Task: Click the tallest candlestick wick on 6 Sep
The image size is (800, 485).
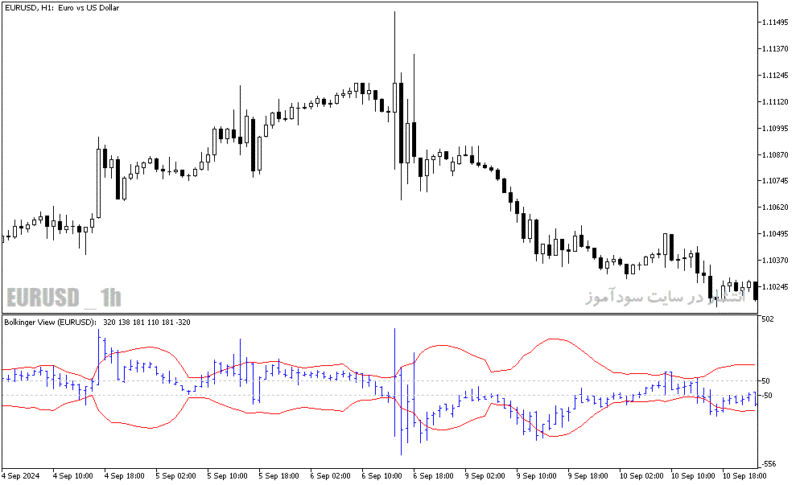Action: (x=394, y=90)
